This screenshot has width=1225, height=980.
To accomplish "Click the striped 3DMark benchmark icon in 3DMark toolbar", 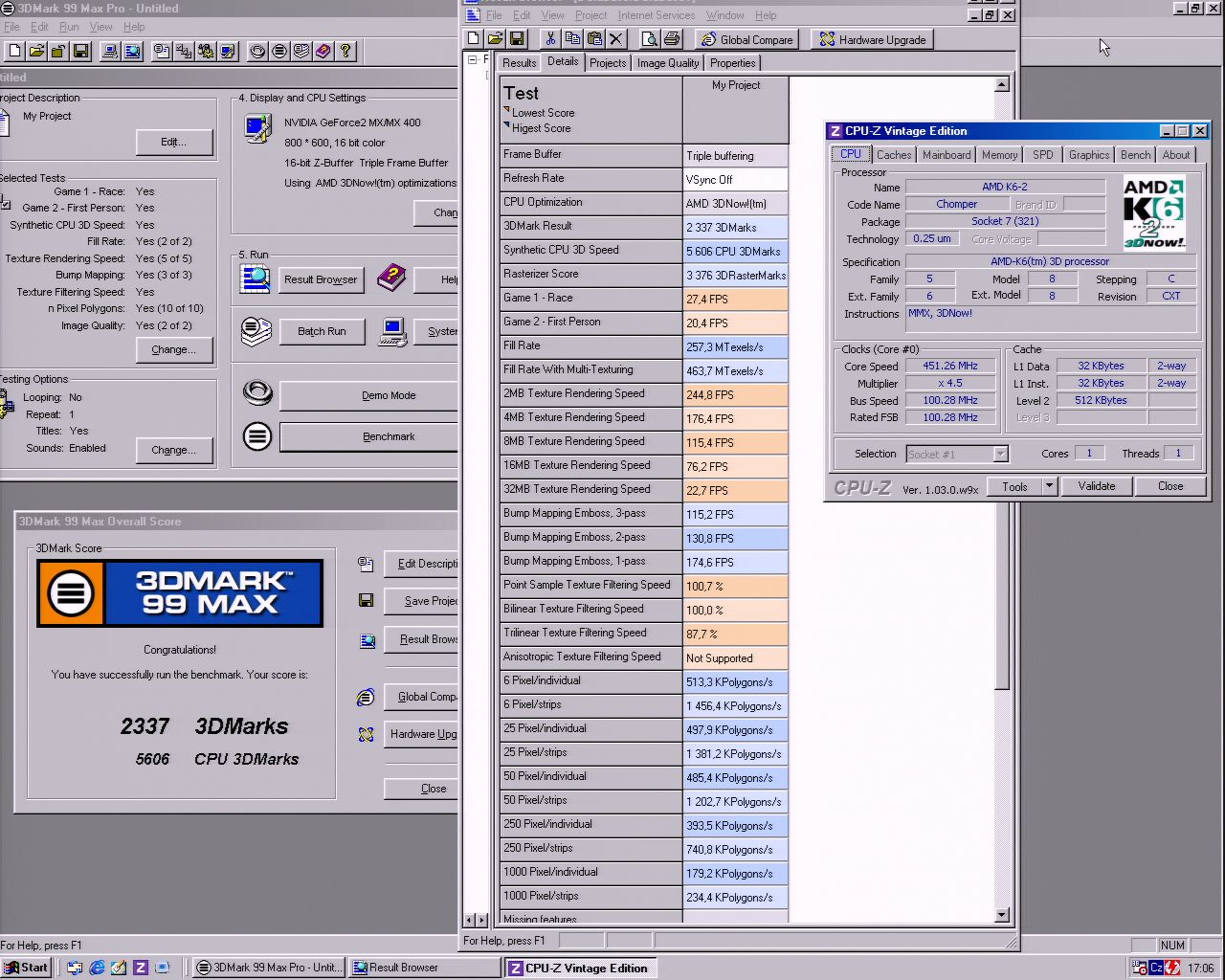I will (279, 51).
